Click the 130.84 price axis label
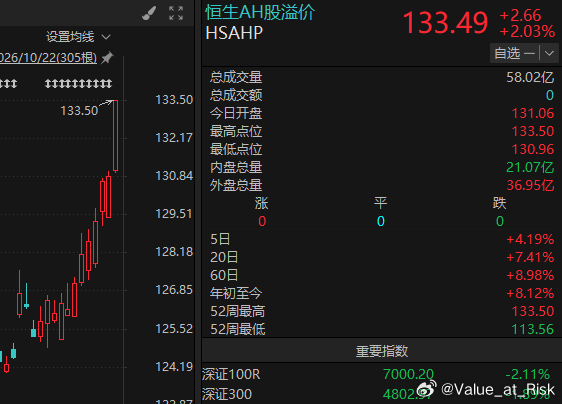Screen dimensions: 562x404 pos(174,176)
